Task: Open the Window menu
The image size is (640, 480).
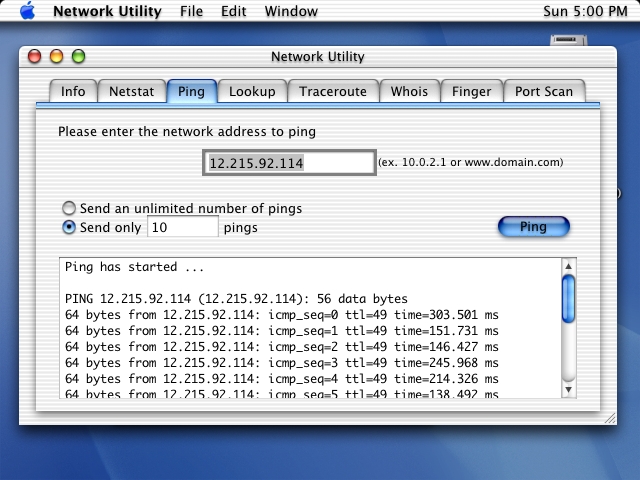Action: pos(291,11)
